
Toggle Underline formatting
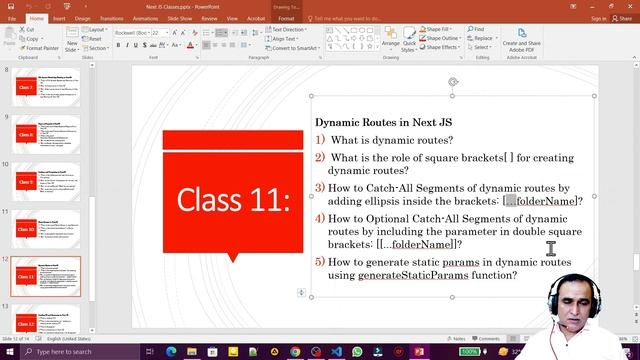pyautogui.click(x=136, y=45)
